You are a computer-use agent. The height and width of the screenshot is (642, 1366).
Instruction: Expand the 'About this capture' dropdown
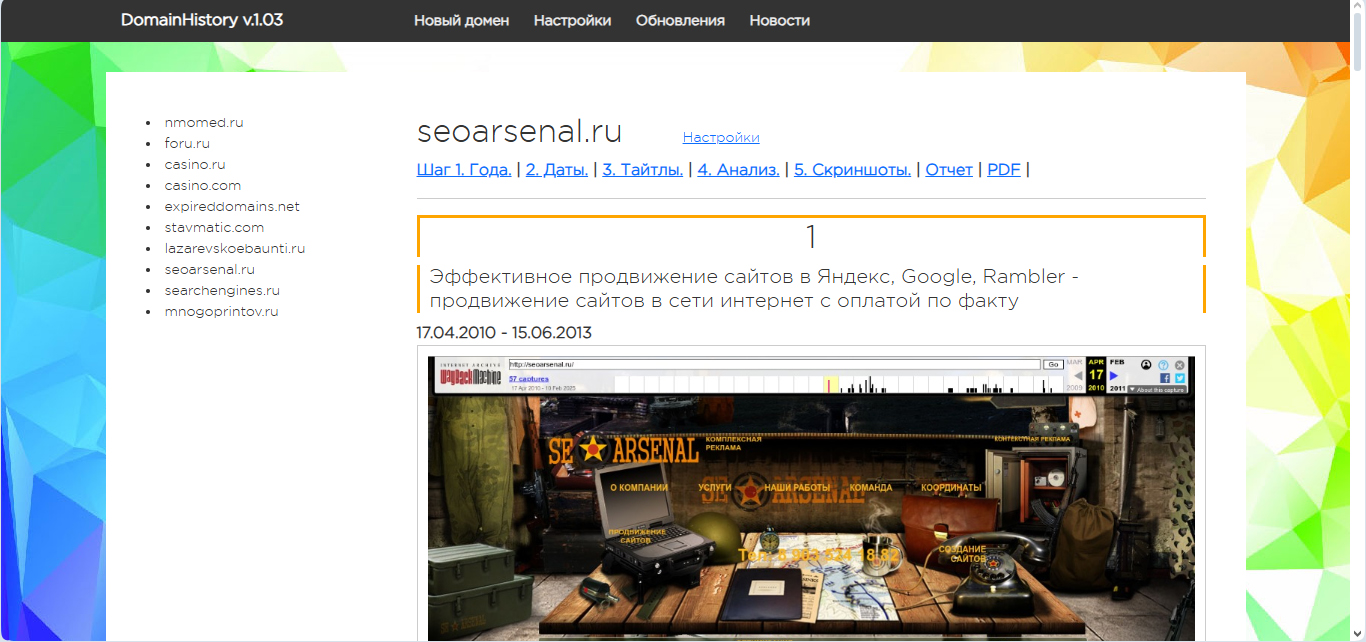1157,390
